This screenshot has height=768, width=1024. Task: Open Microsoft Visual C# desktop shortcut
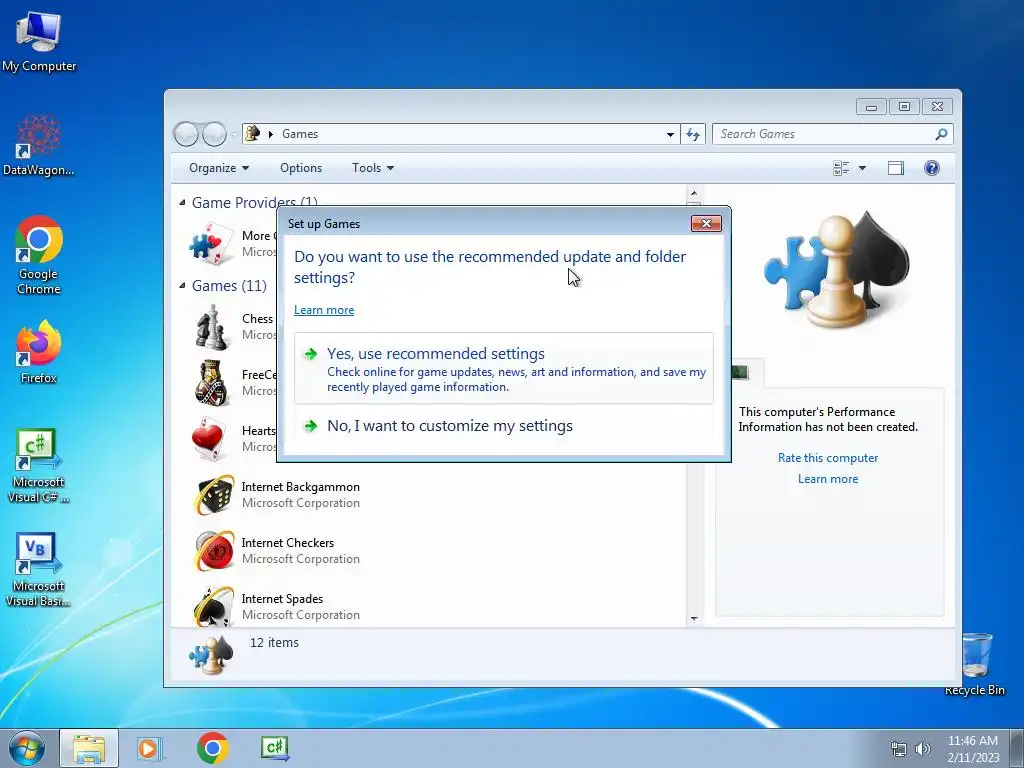click(x=39, y=466)
